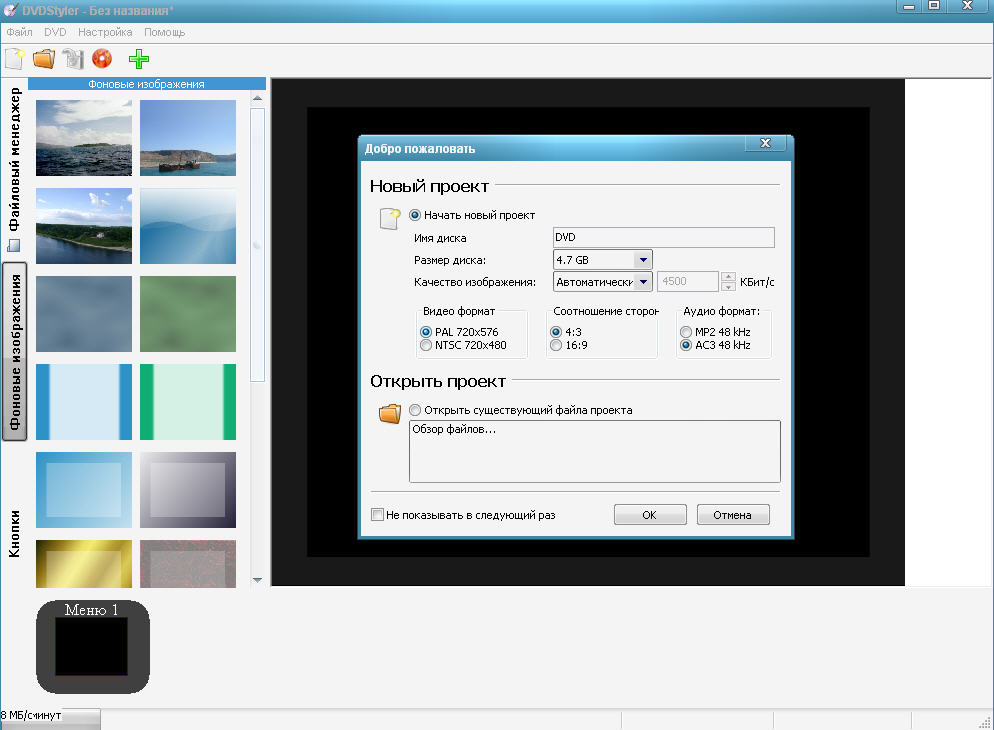Select the dark red textured background thumbnail

tap(188, 564)
